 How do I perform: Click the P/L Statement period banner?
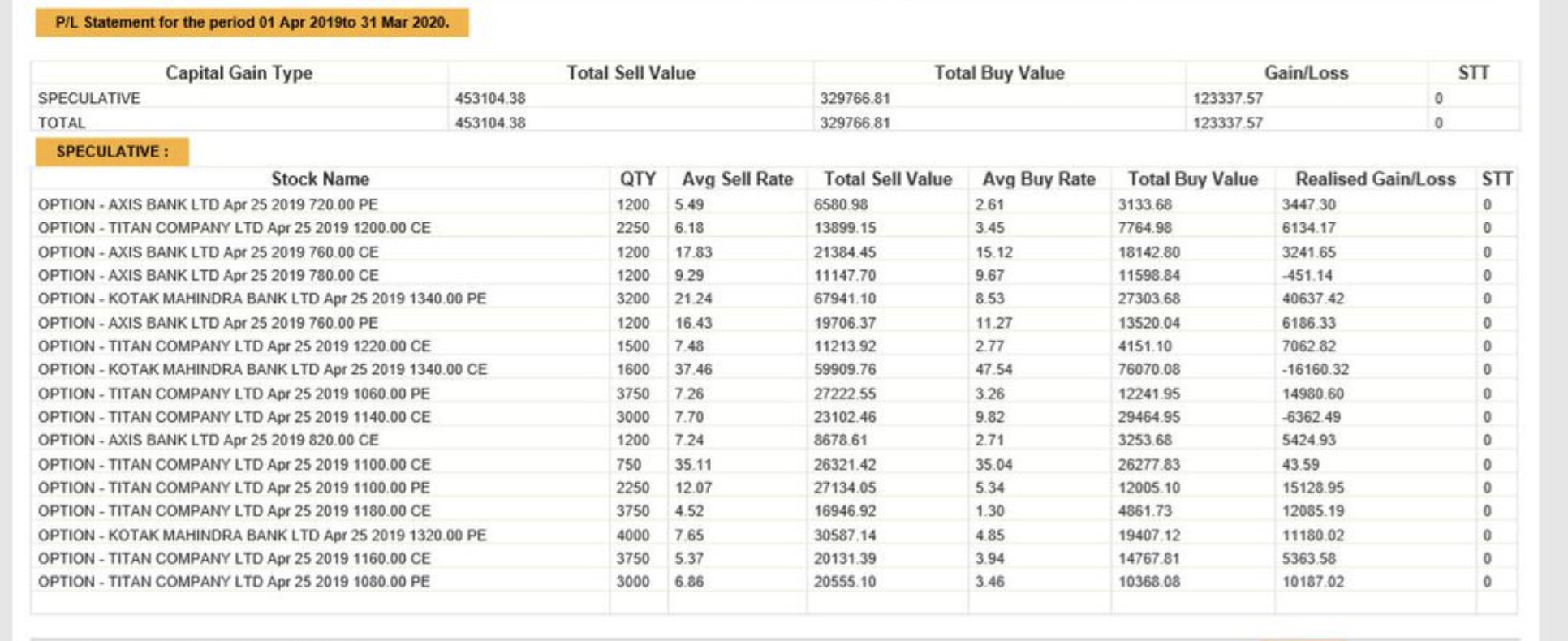[252, 23]
